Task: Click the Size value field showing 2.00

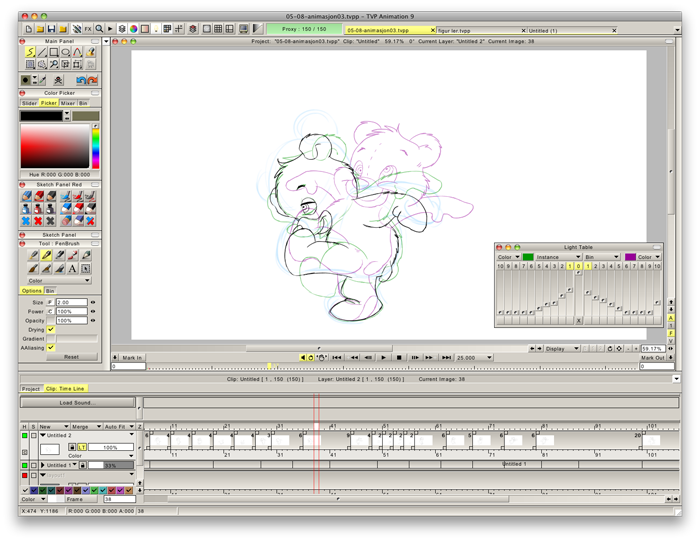Action: 71,302
